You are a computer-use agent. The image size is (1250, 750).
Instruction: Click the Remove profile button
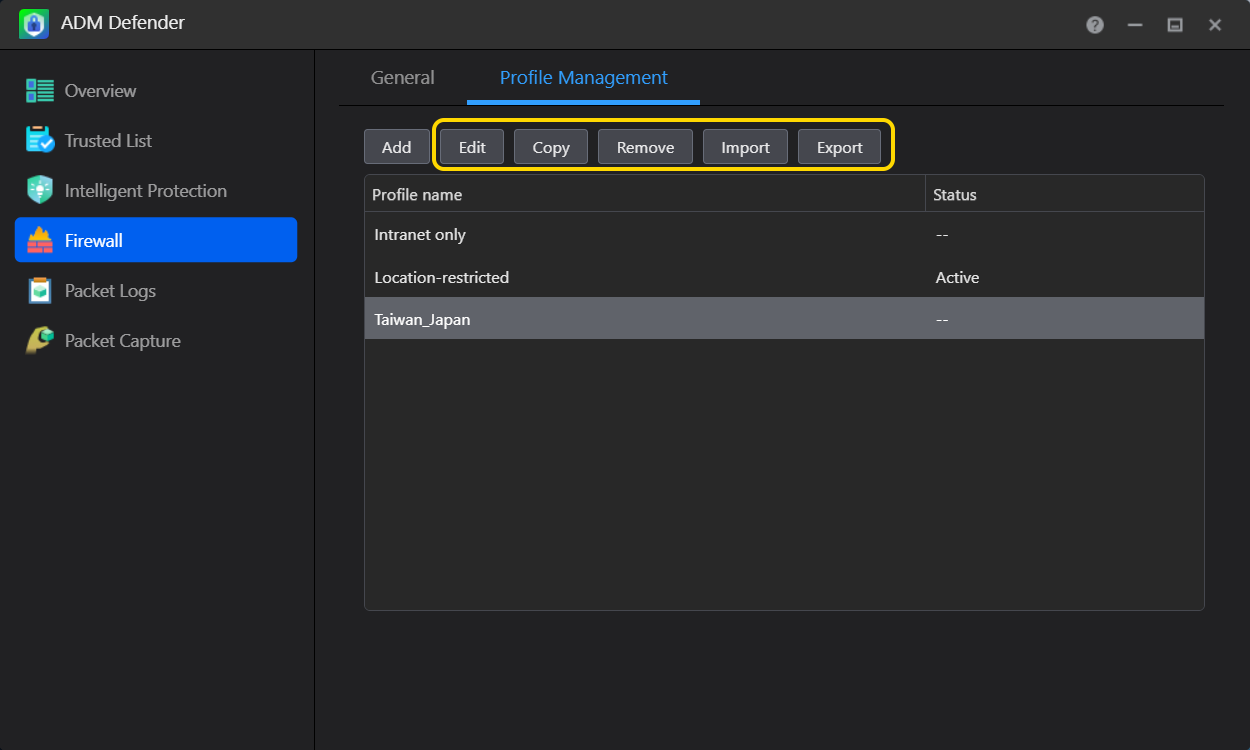coord(645,147)
